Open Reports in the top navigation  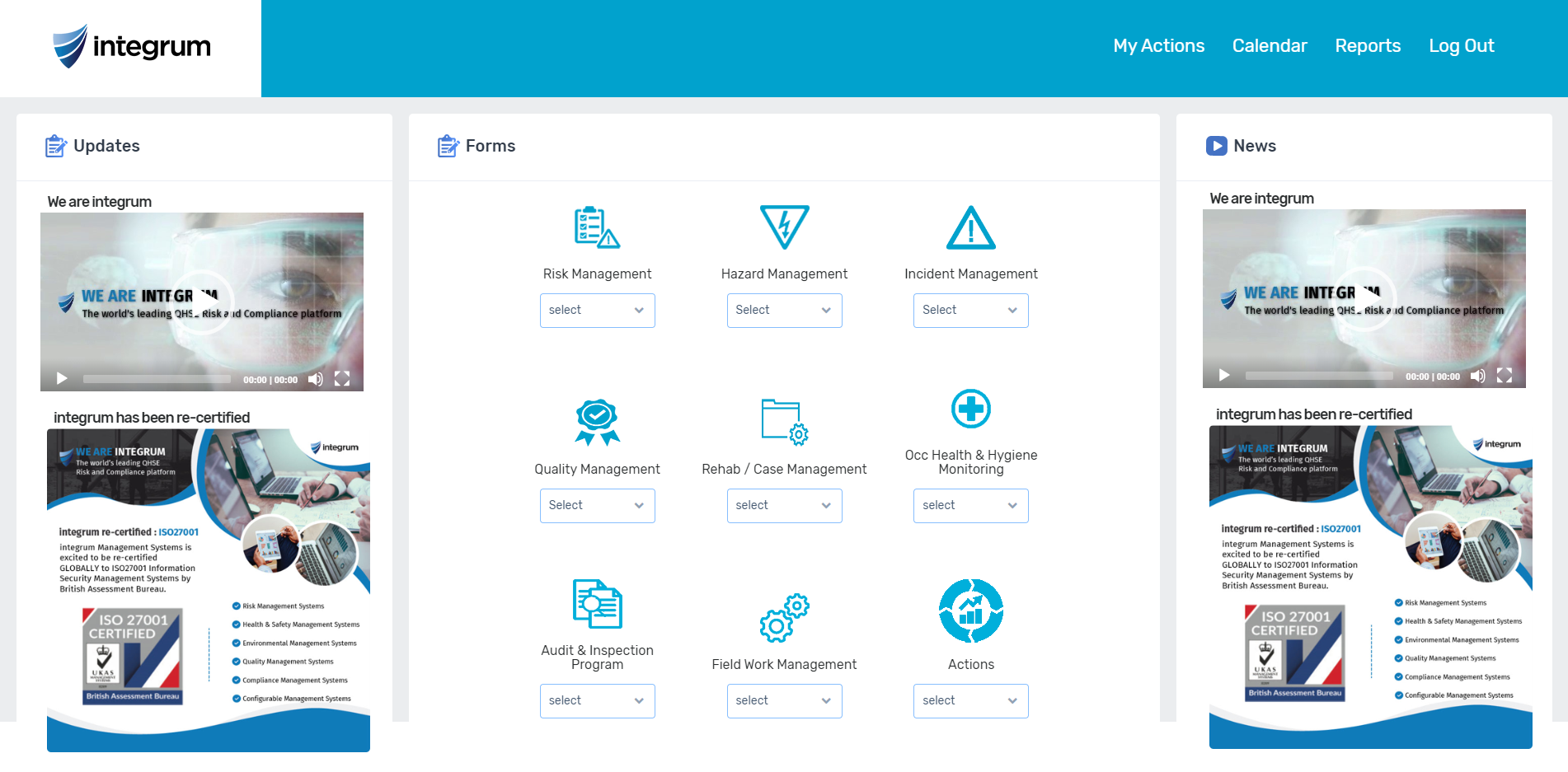1368,46
